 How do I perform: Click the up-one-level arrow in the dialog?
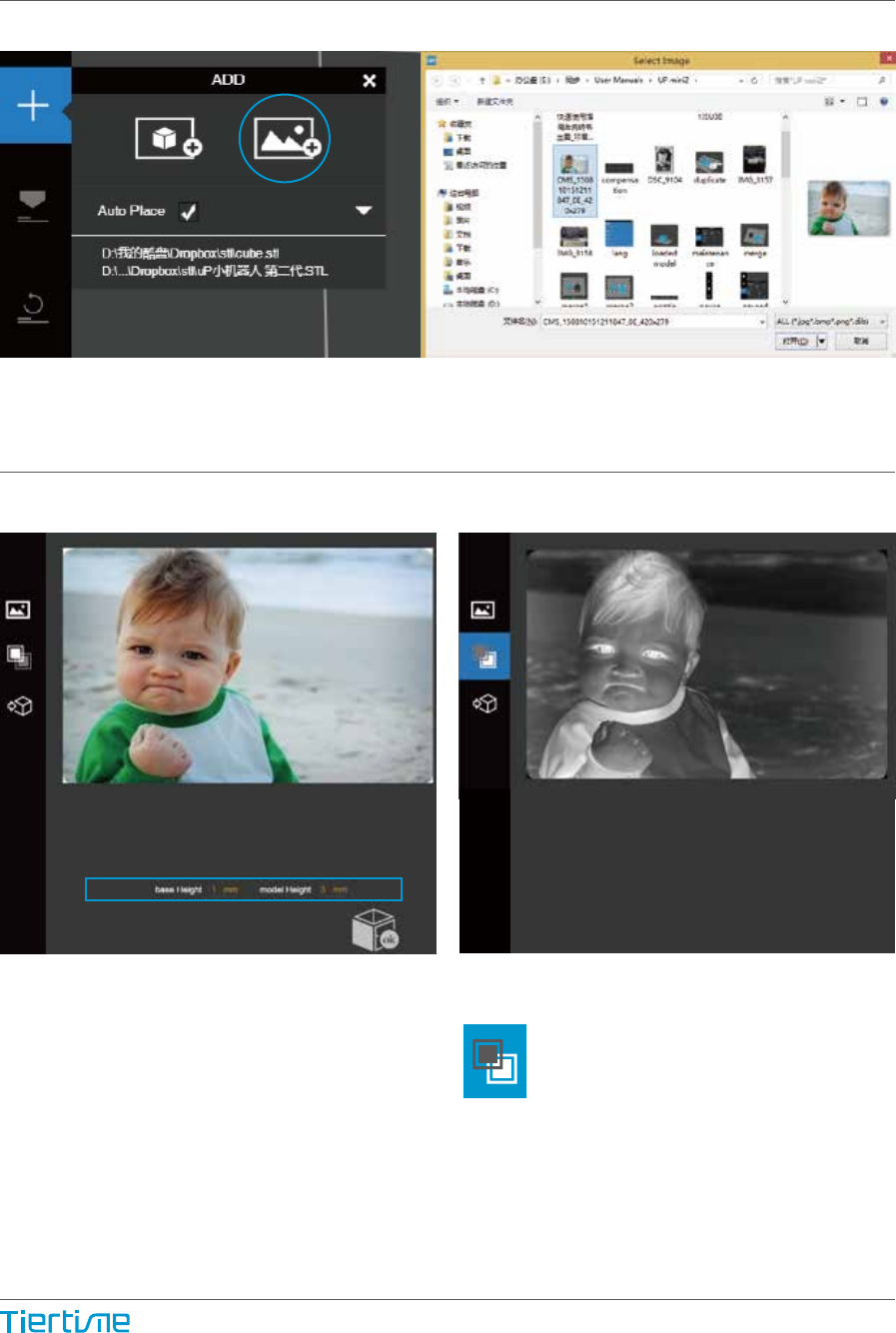(x=481, y=80)
